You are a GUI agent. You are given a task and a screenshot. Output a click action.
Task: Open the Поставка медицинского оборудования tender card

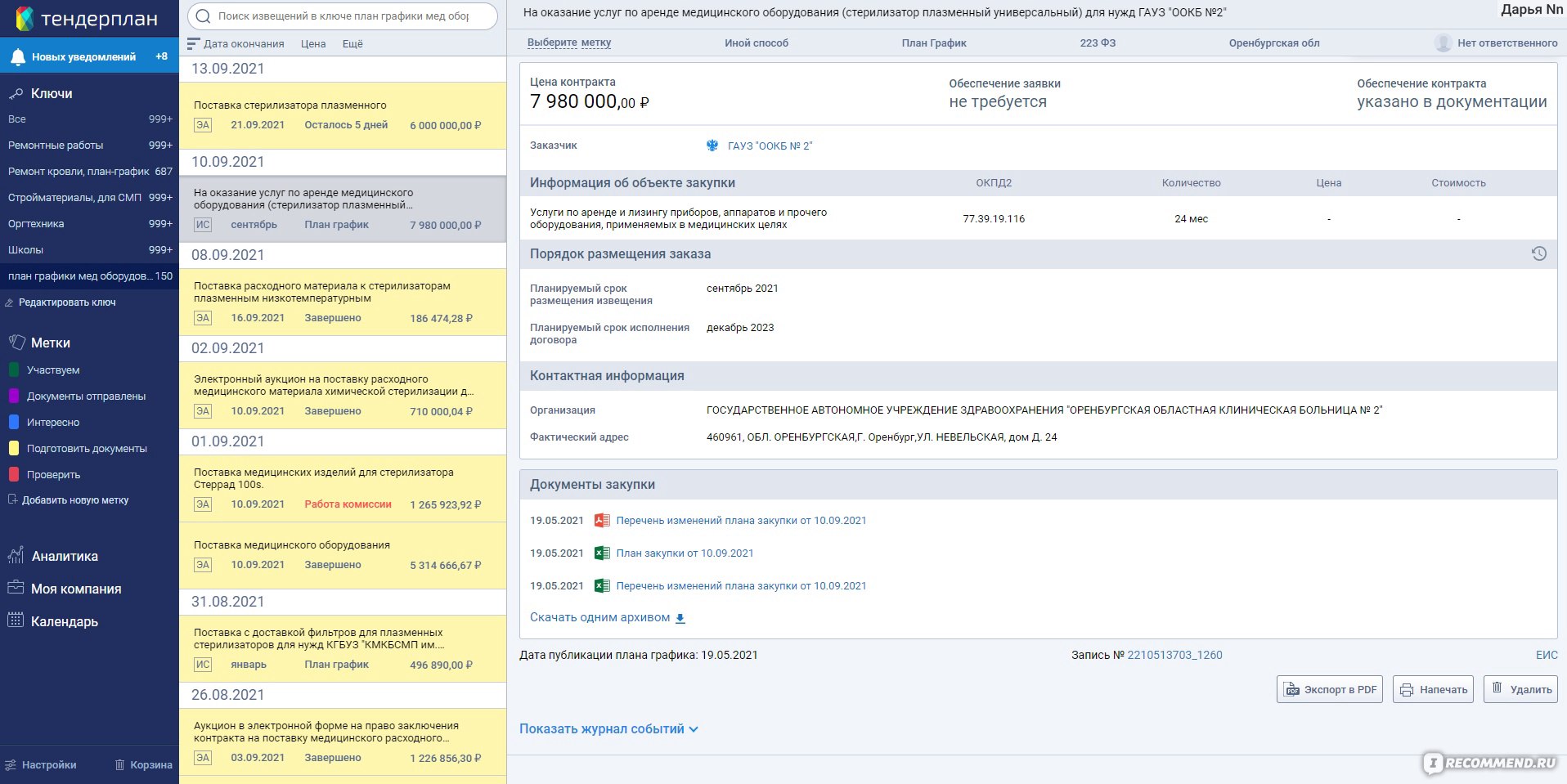(x=343, y=555)
